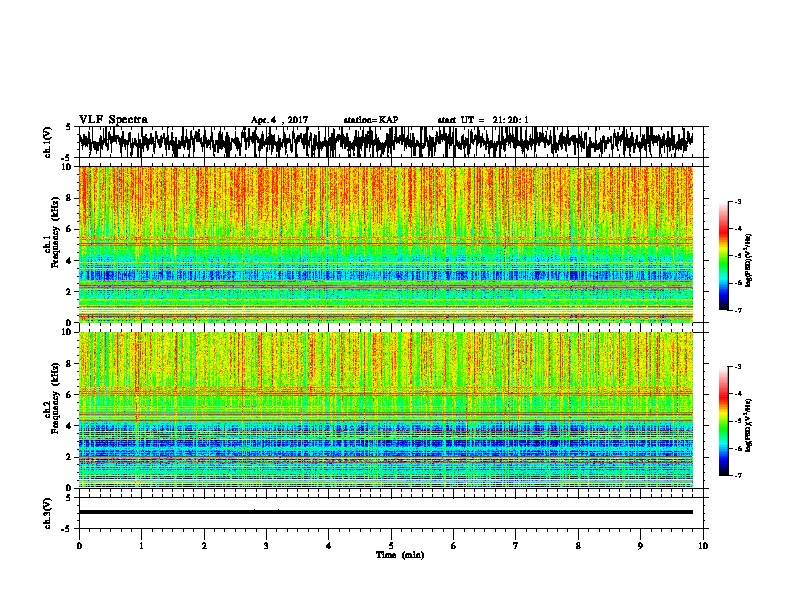Screen dimensions: 792x612
Task: Click the "8" kHz tick of ch.2 spectrogram
Action: coord(71,364)
